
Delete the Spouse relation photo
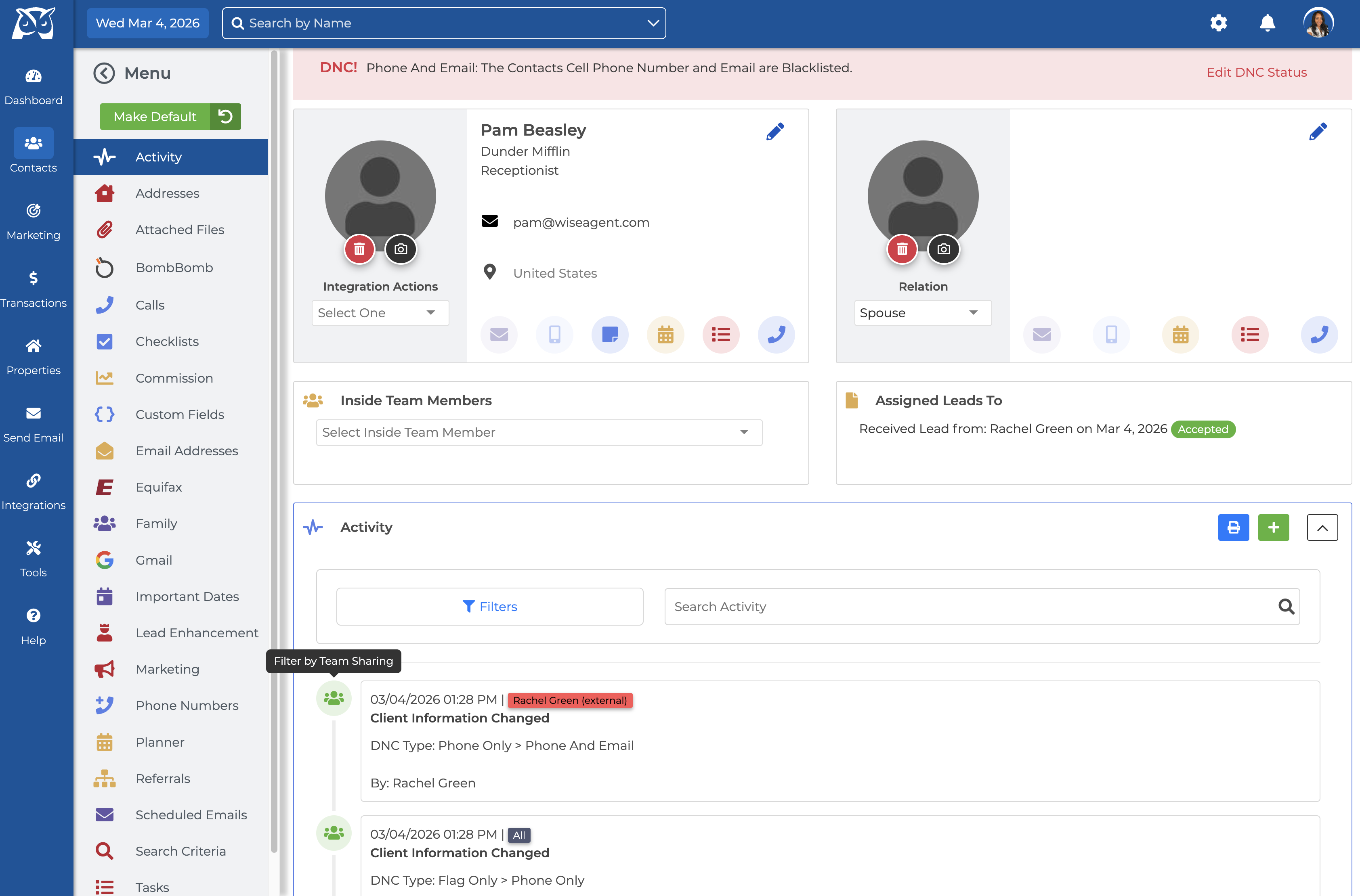point(902,249)
